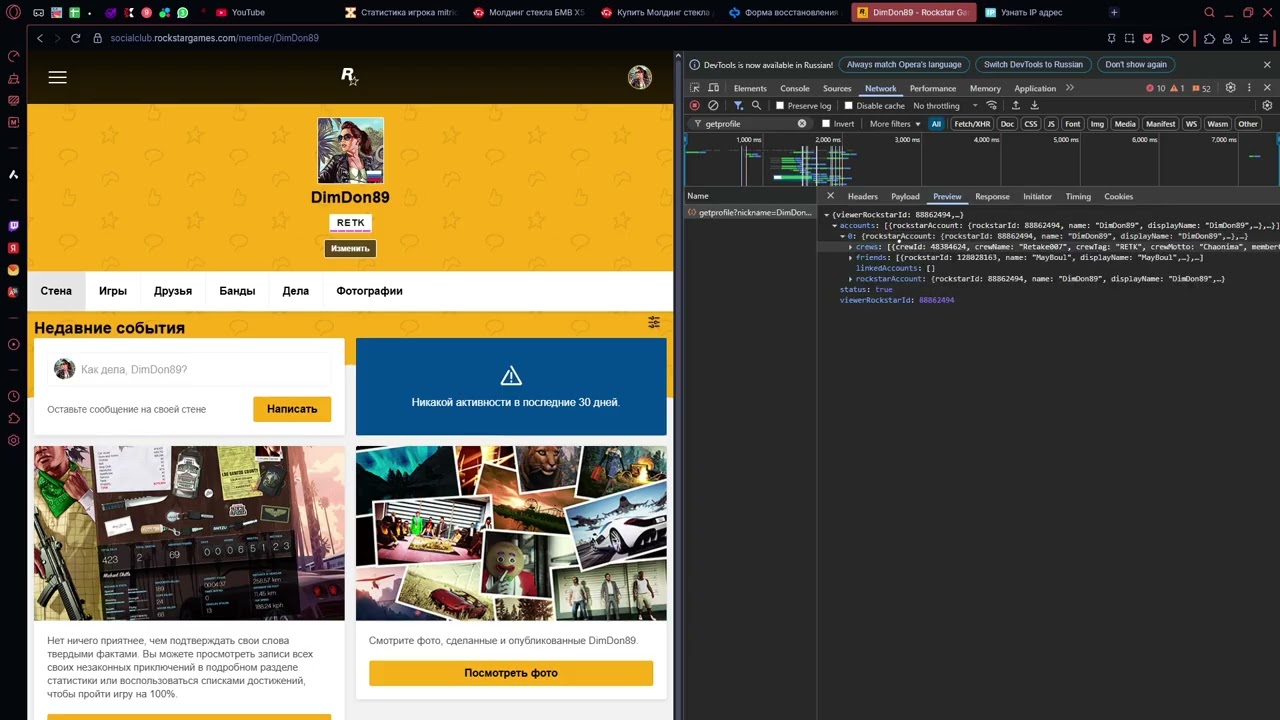The image size is (1280, 720).
Task: Expand the friends array node
Action: click(x=851, y=258)
